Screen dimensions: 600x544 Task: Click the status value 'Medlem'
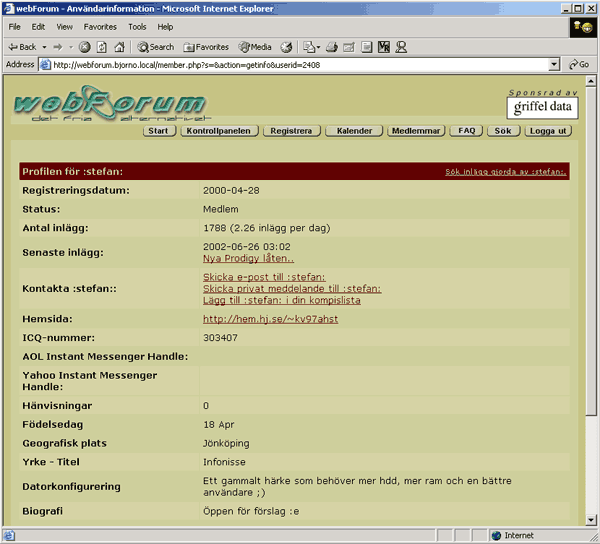[x=220, y=209]
